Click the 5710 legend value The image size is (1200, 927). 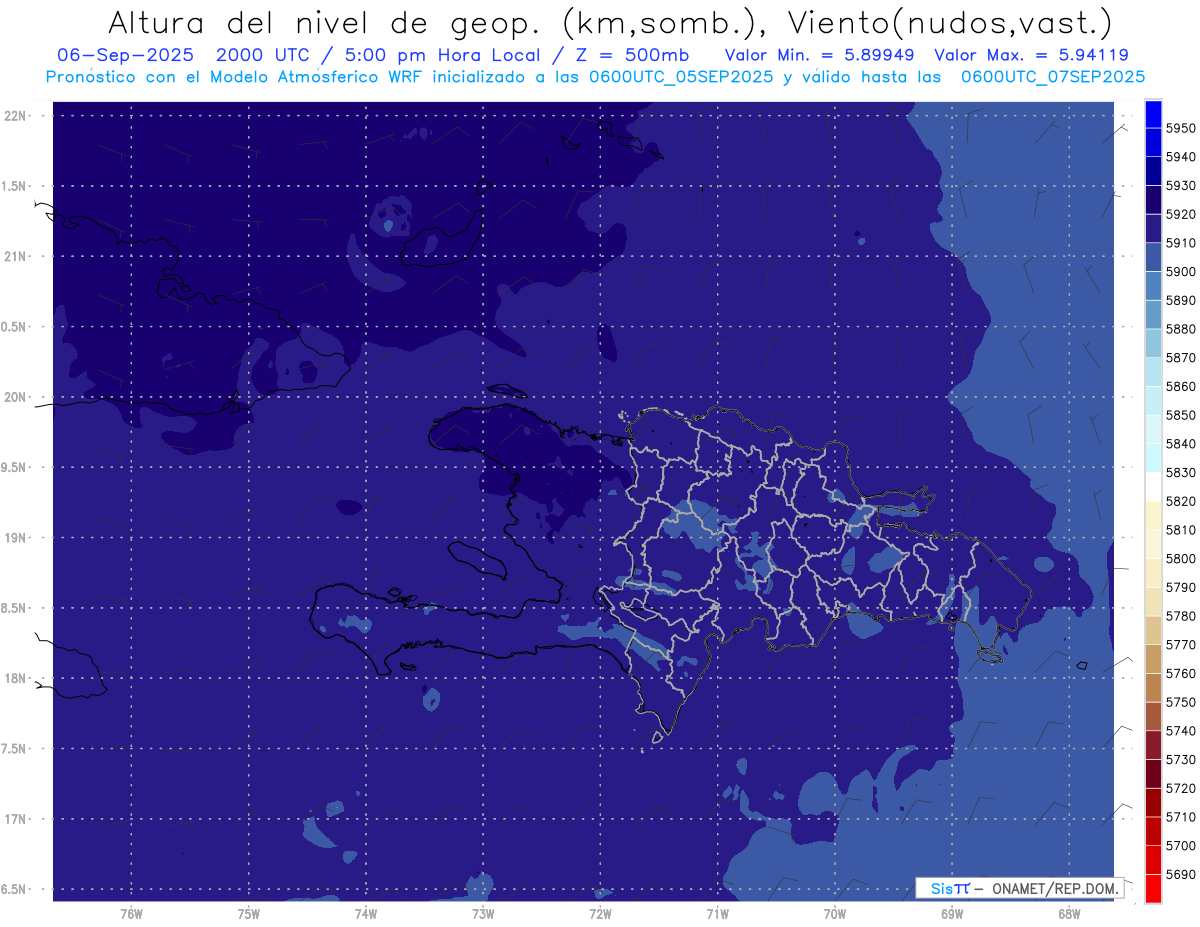pyautogui.click(x=1181, y=817)
